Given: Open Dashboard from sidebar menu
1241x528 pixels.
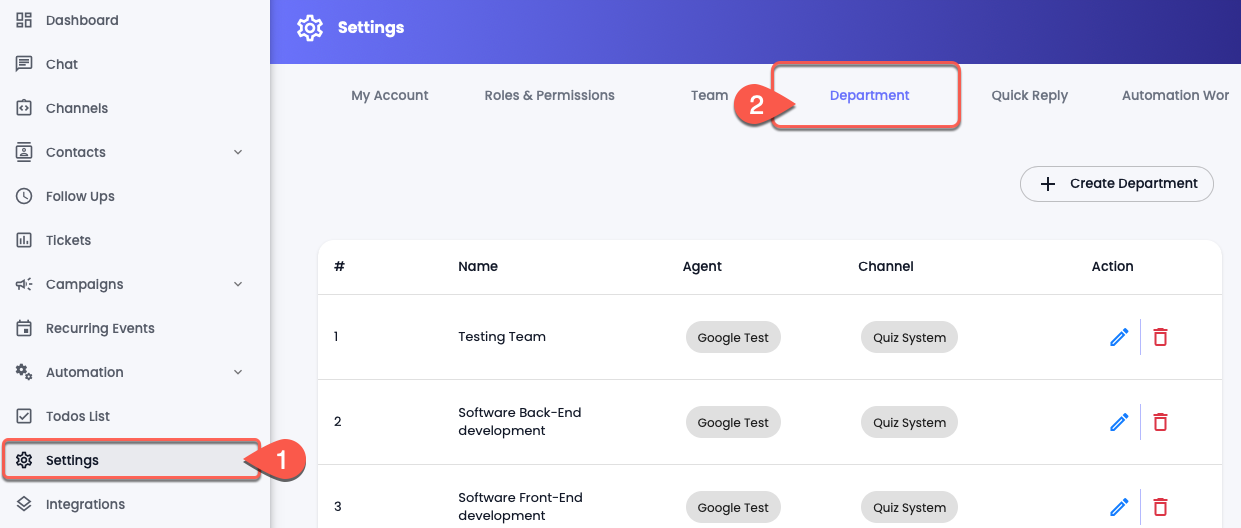Looking at the screenshot, I should pos(82,20).
